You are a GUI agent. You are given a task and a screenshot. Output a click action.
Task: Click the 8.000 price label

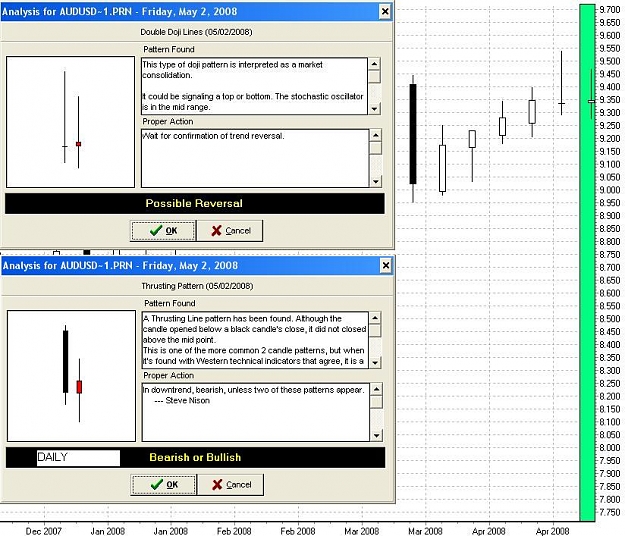(610, 448)
